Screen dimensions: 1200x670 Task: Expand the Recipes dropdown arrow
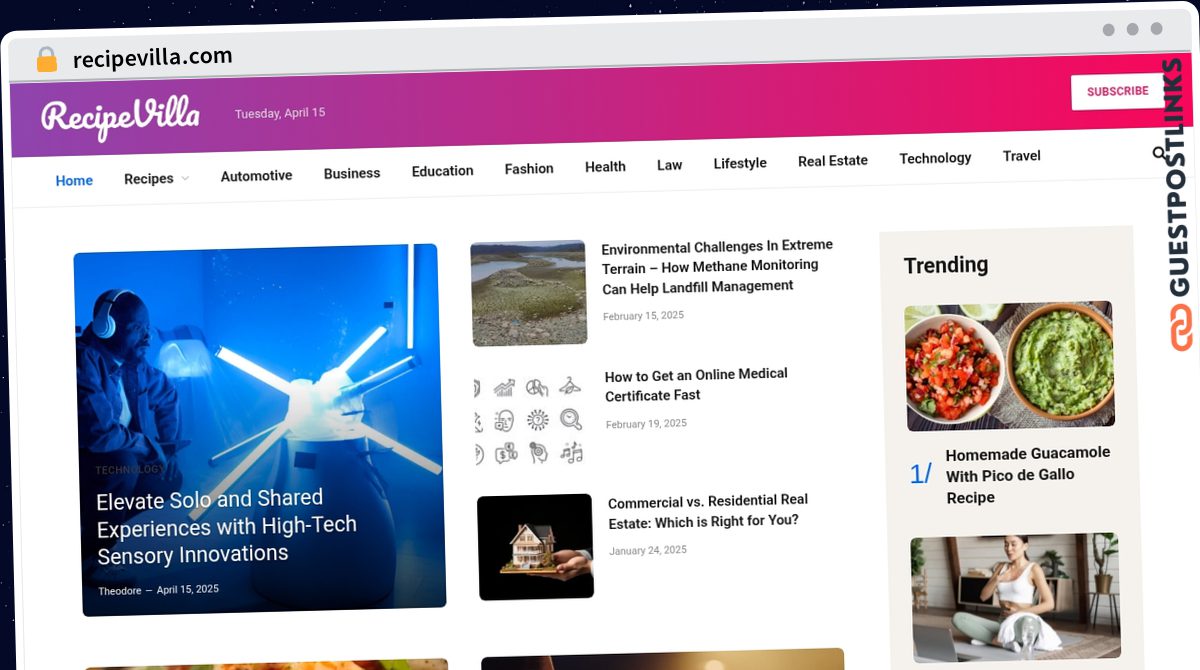click(x=184, y=178)
